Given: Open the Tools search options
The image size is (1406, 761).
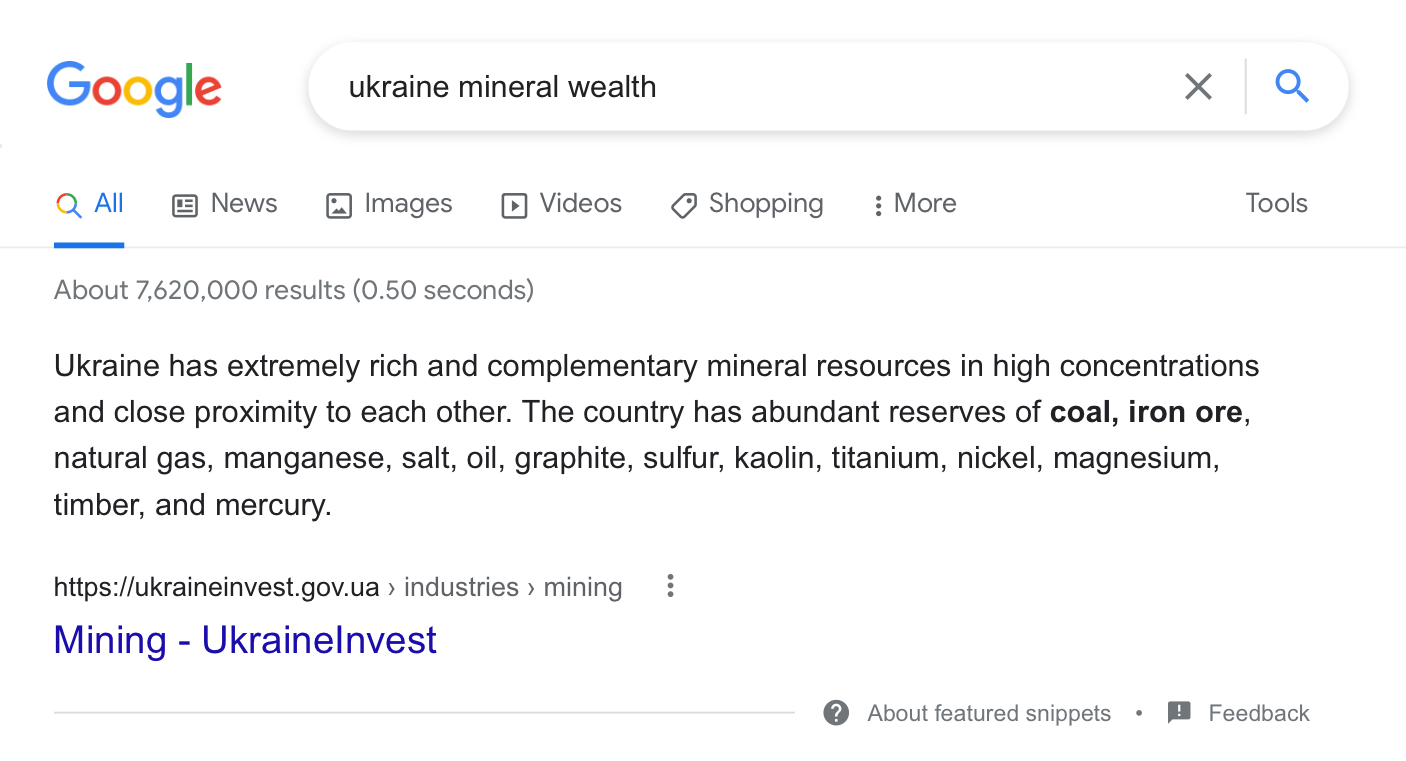Looking at the screenshot, I should 1276,204.
